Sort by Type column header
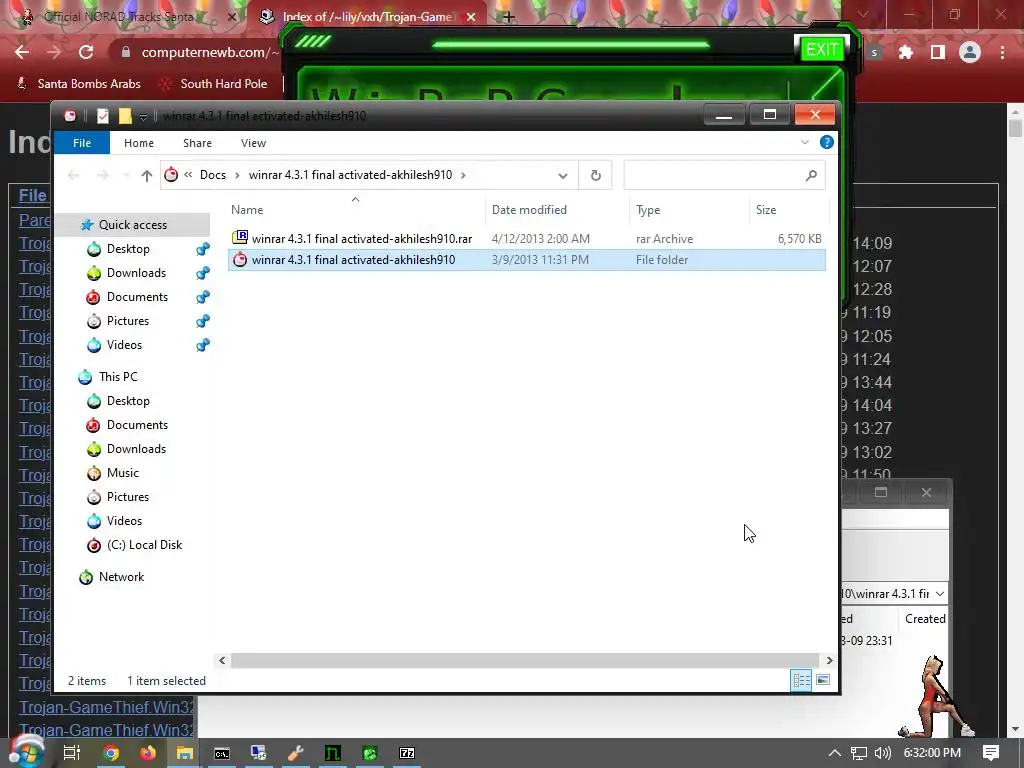Image resolution: width=1024 pixels, height=768 pixels. pos(648,210)
